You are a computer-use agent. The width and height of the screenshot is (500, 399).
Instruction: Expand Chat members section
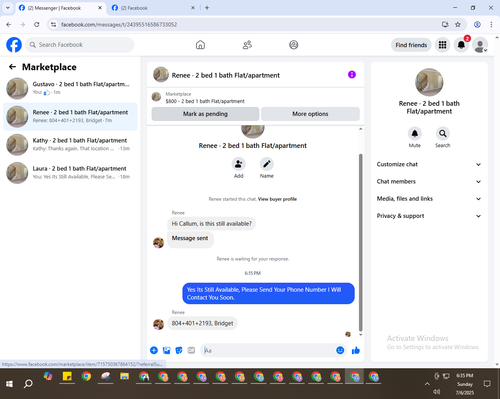[429, 182]
